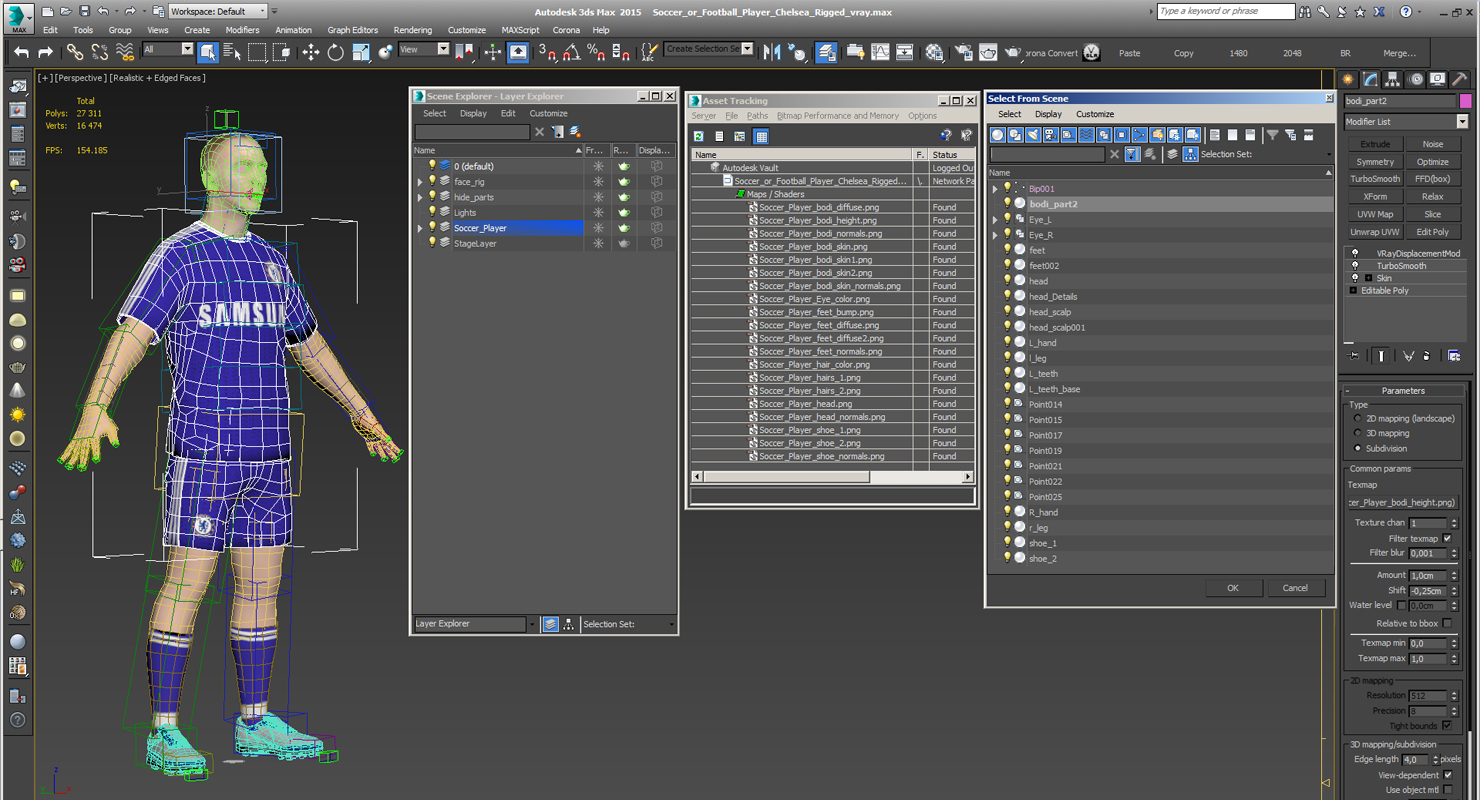The width and height of the screenshot is (1480, 800).
Task: Open the application MAX logo menu
Action: [x=19, y=17]
